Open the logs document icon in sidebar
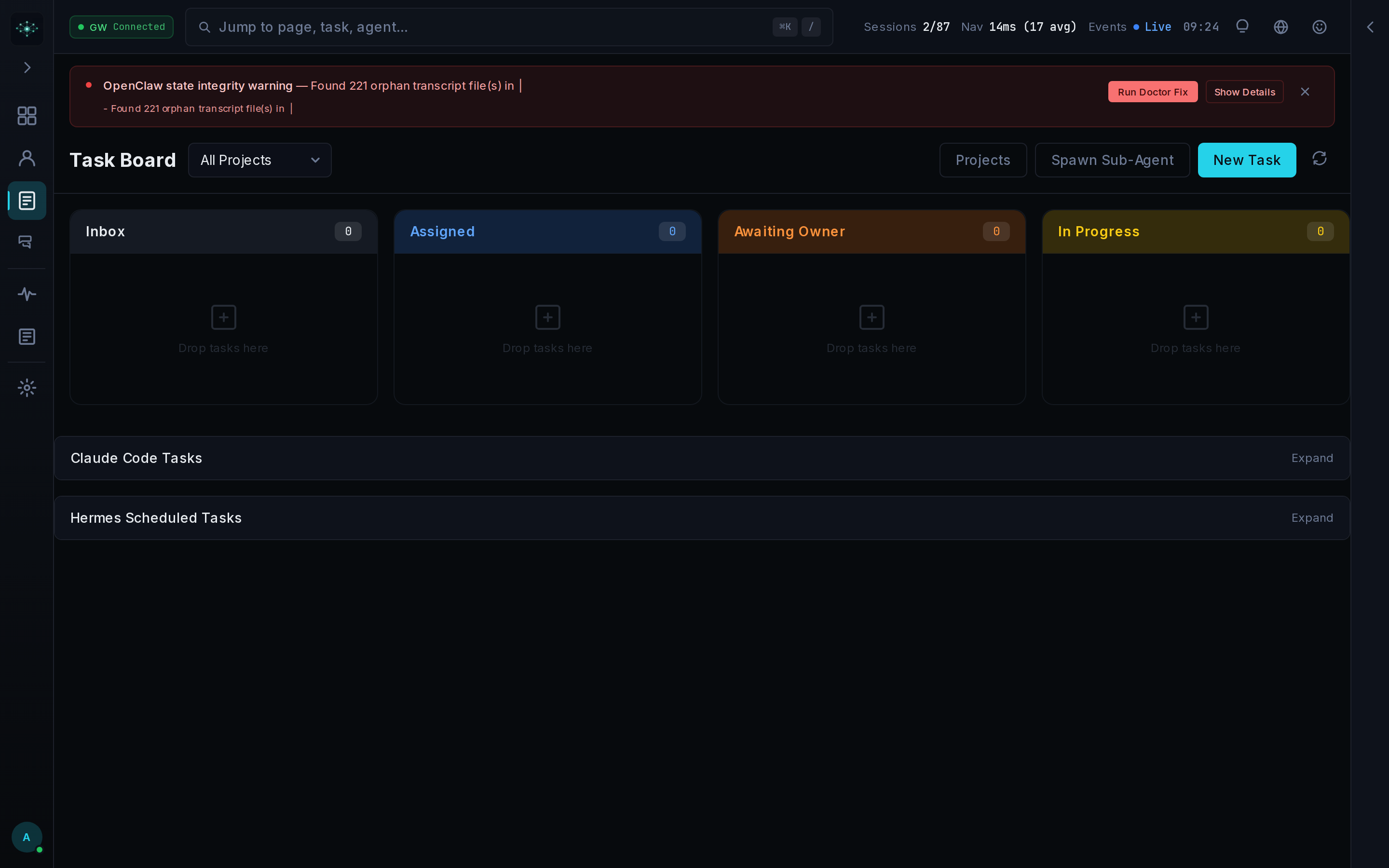Viewport: 1389px width, 868px height. click(27, 337)
